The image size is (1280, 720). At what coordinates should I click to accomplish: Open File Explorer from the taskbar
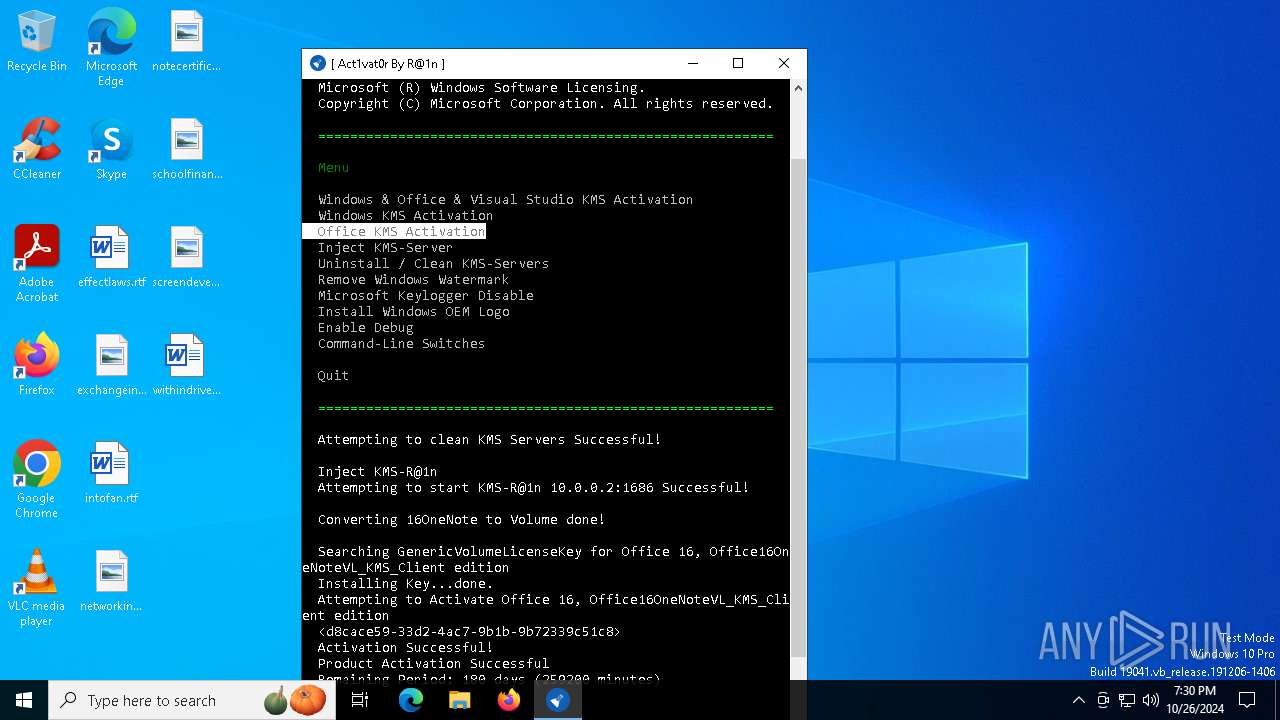click(x=460, y=700)
